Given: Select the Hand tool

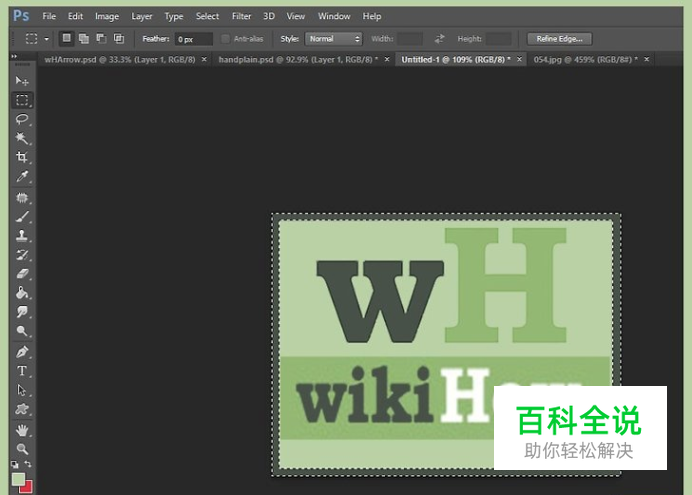Looking at the screenshot, I should point(22,430).
